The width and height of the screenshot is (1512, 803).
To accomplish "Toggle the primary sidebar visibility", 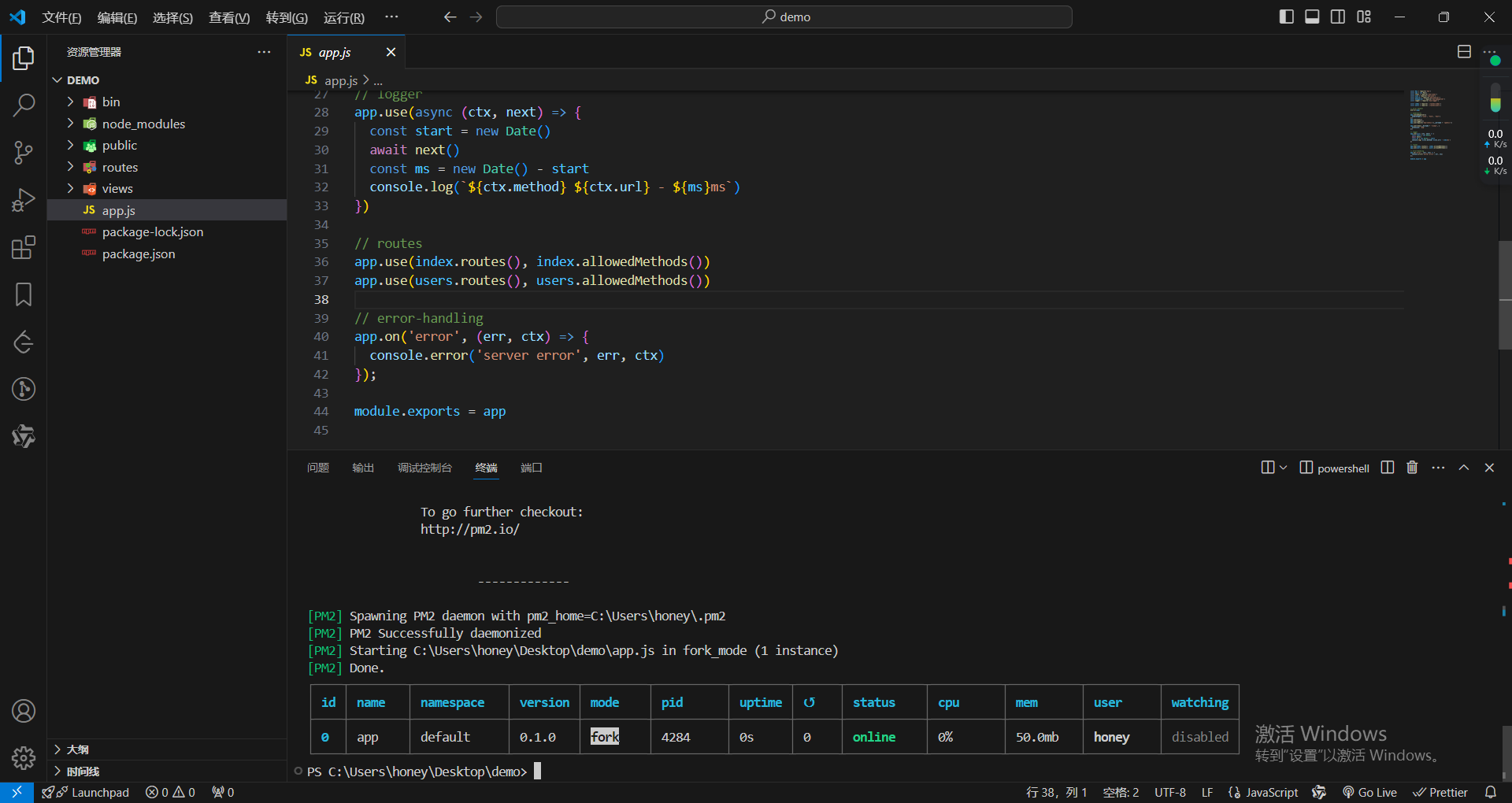I will pyautogui.click(x=1286, y=16).
